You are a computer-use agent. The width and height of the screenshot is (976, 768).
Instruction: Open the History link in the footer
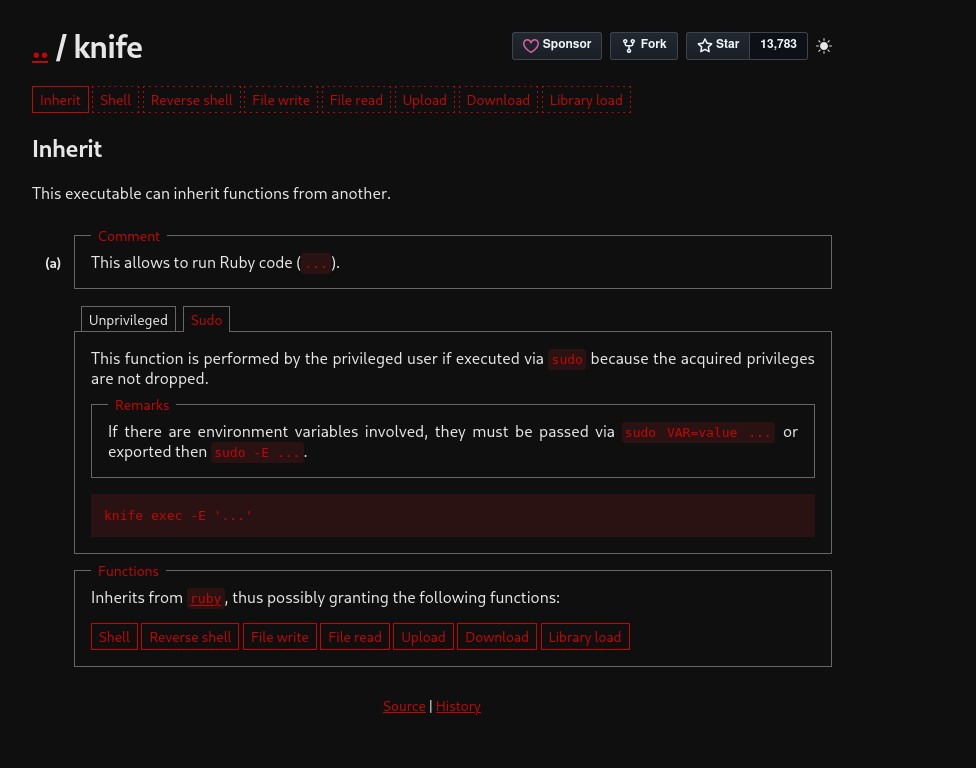click(458, 706)
